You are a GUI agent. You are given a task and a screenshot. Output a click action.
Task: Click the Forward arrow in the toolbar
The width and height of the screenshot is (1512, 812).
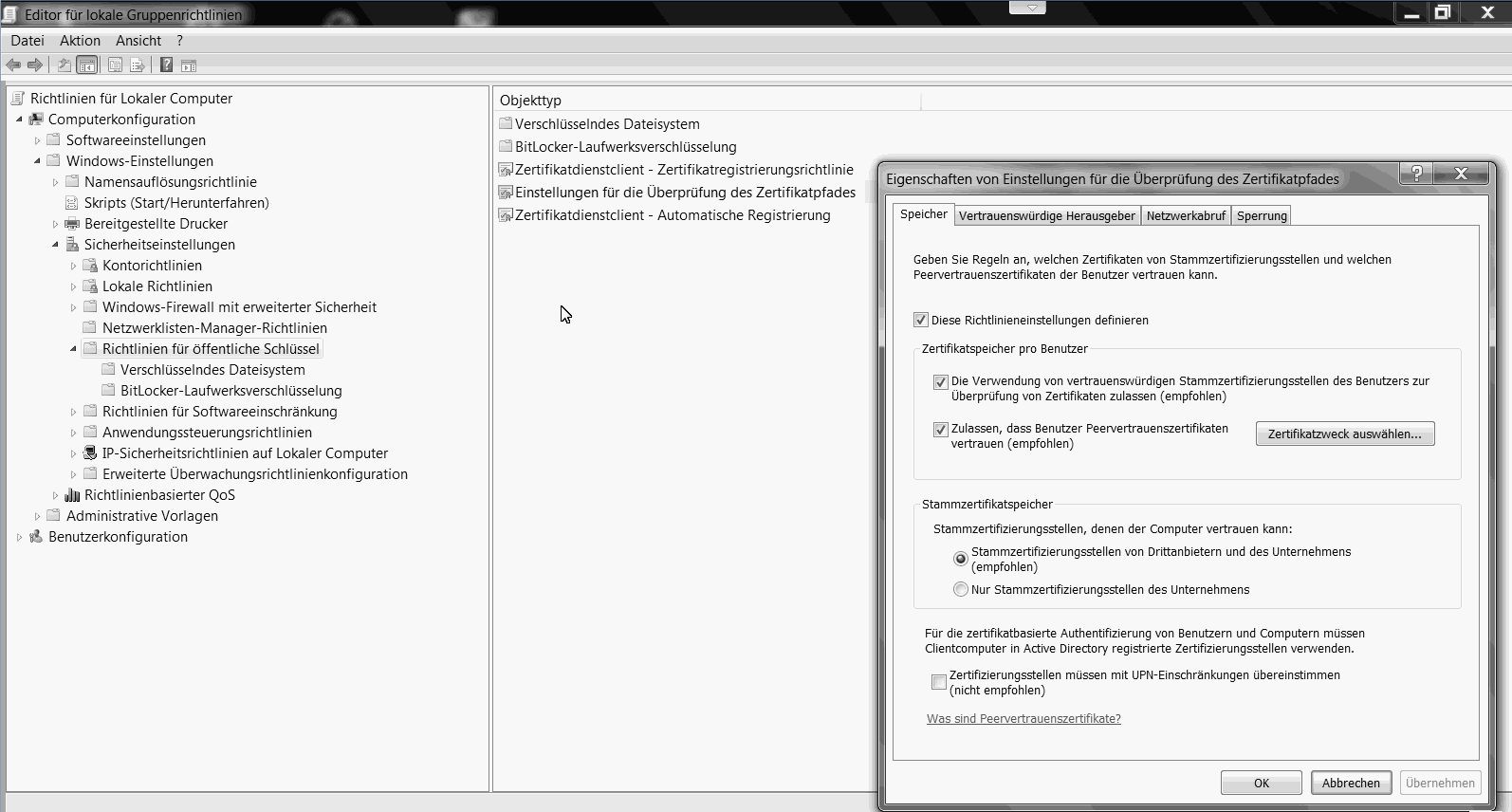(x=35, y=65)
